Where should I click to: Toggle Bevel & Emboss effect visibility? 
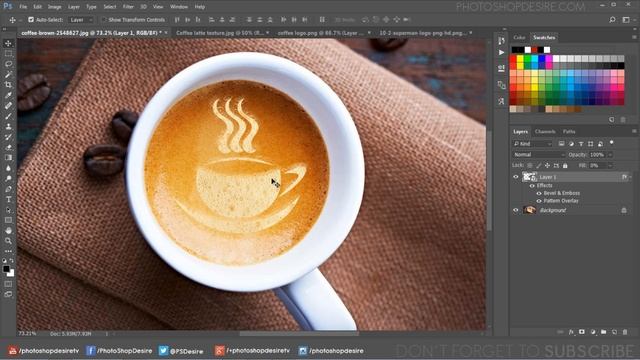point(539,193)
